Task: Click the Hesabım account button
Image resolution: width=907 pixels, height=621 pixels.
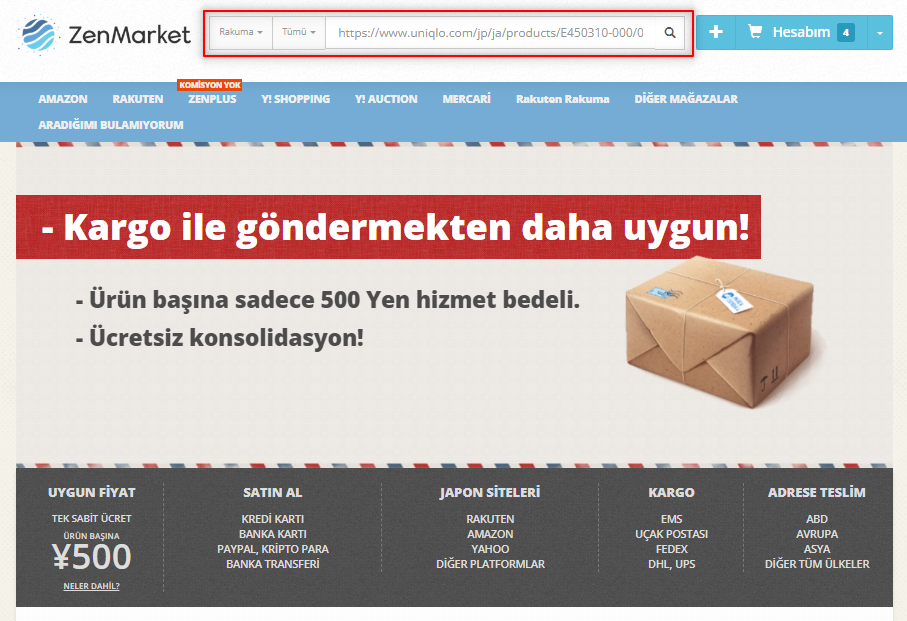Action: click(x=801, y=32)
